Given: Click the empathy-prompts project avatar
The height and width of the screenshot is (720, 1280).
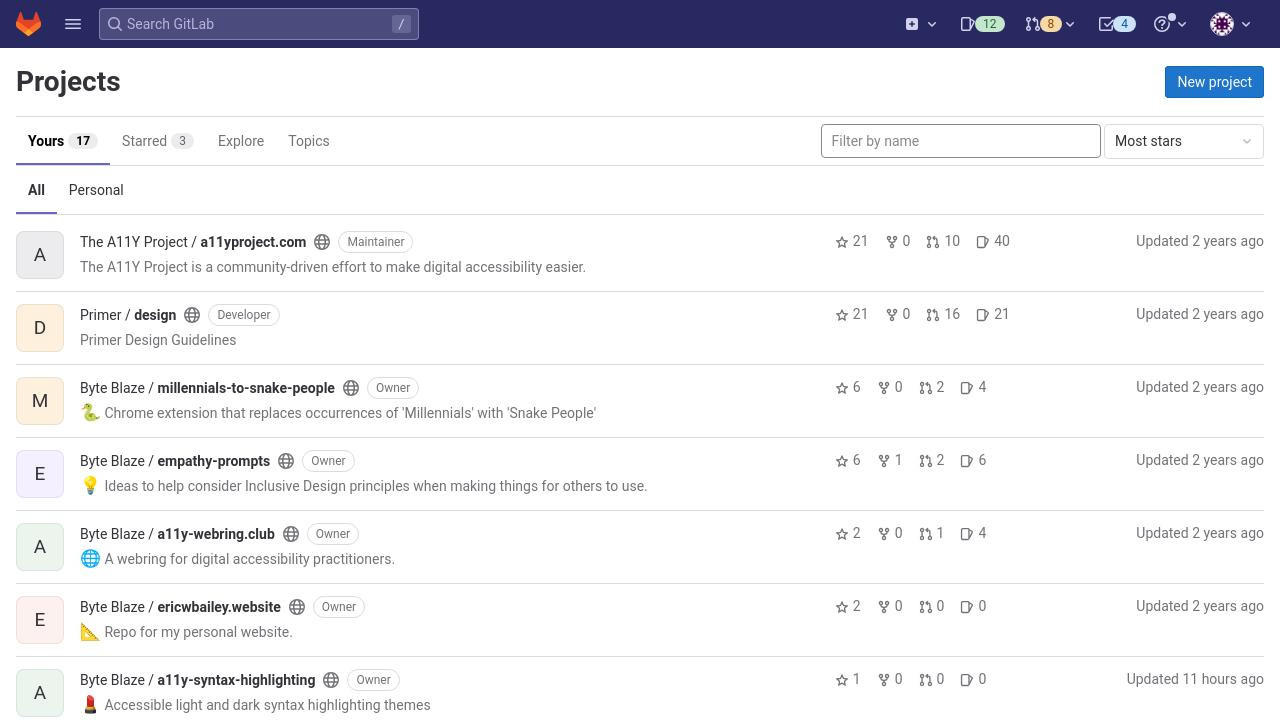Looking at the screenshot, I should [x=40, y=473].
